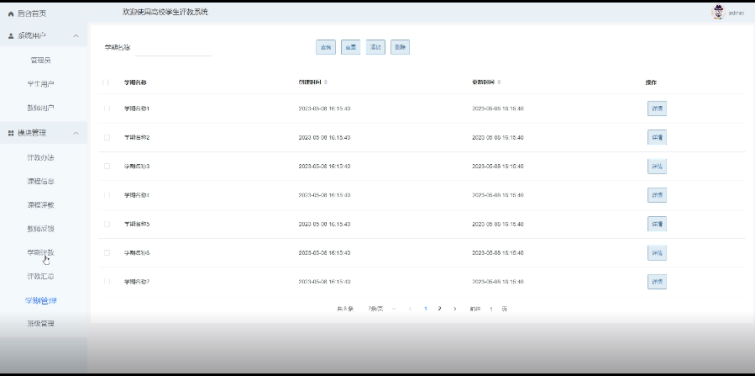
Task: Open 详情 for row 学期名称2
Action: pyautogui.click(x=657, y=137)
